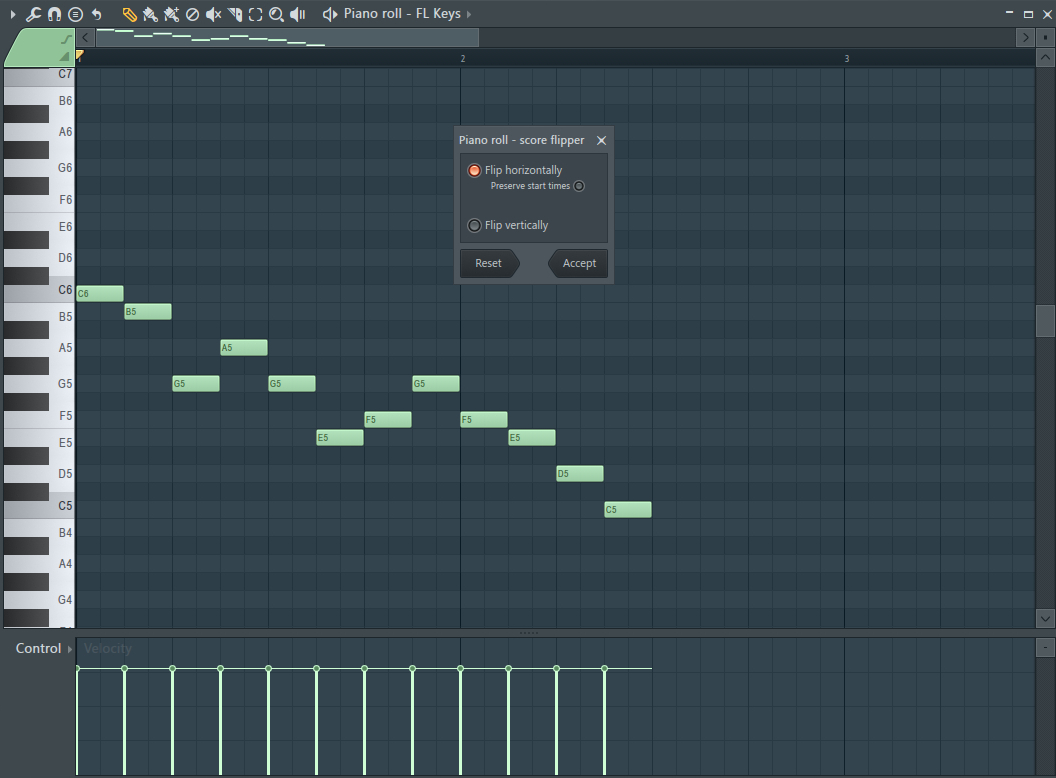Screen dimensions: 1056x778
Task: Click the undo arrow icon
Action: (x=97, y=14)
